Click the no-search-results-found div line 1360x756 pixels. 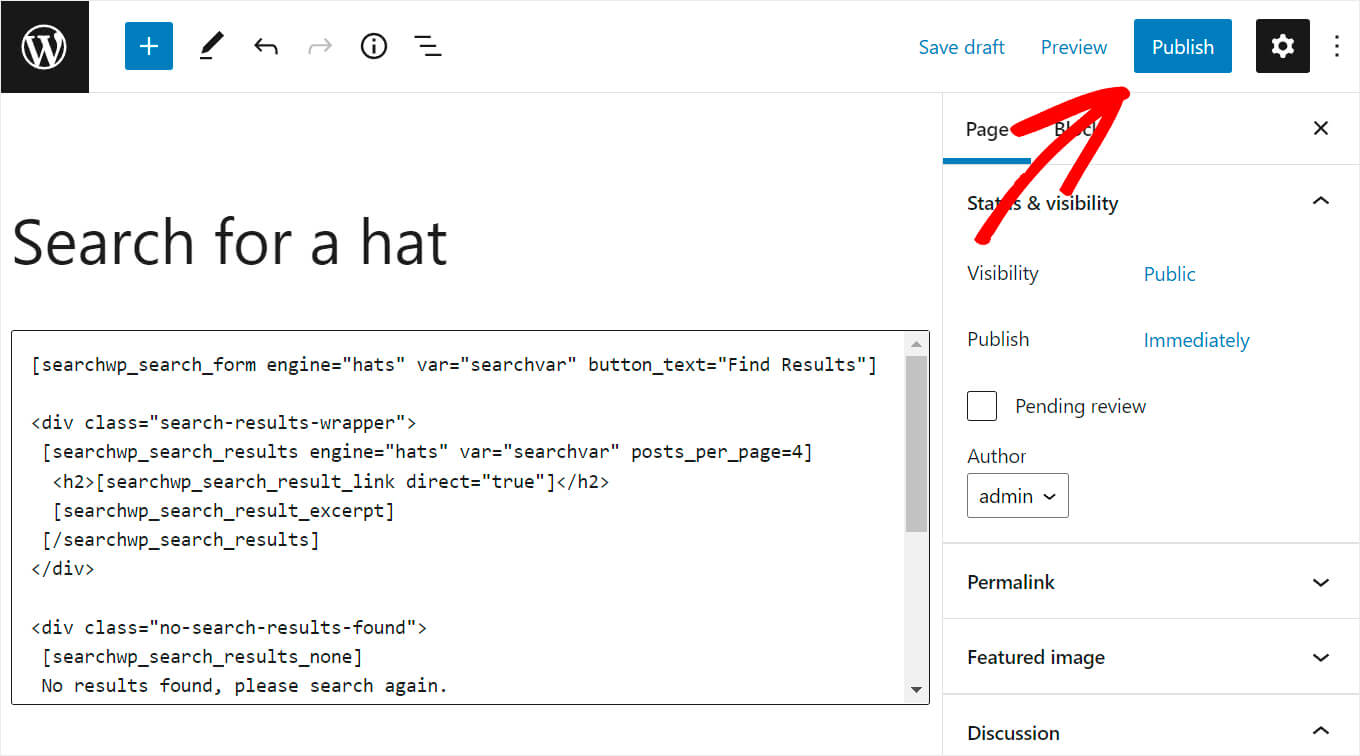tap(229, 628)
